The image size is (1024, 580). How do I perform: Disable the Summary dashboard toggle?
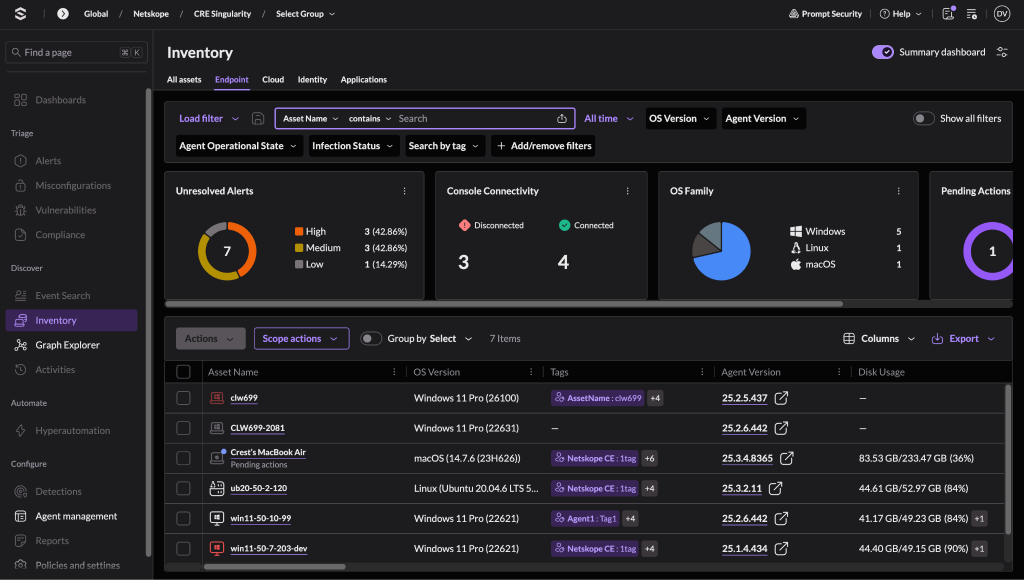[x=882, y=52]
